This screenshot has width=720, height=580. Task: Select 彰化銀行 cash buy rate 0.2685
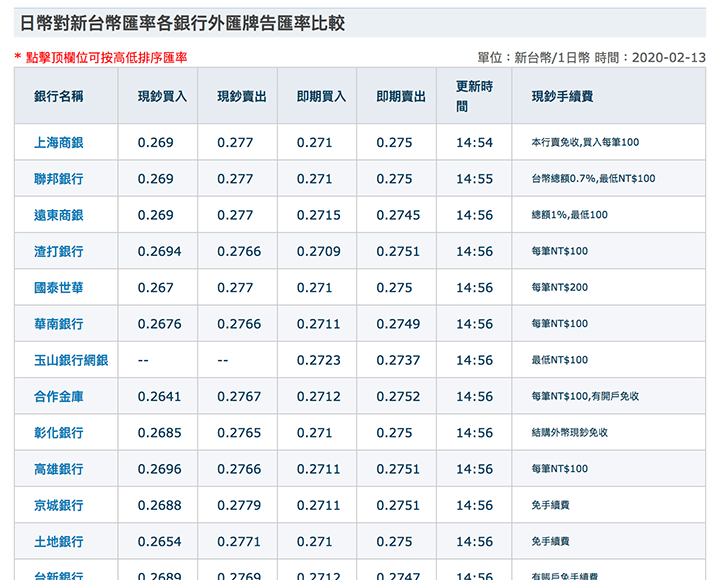[x=159, y=433]
